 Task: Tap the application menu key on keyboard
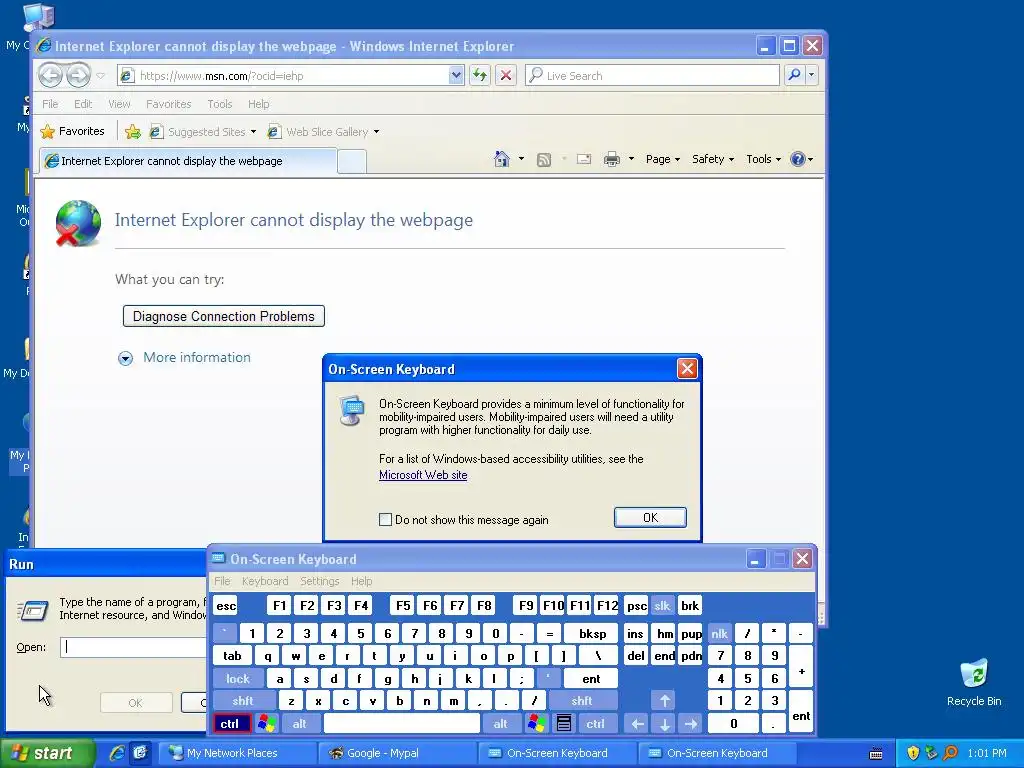point(564,724)
